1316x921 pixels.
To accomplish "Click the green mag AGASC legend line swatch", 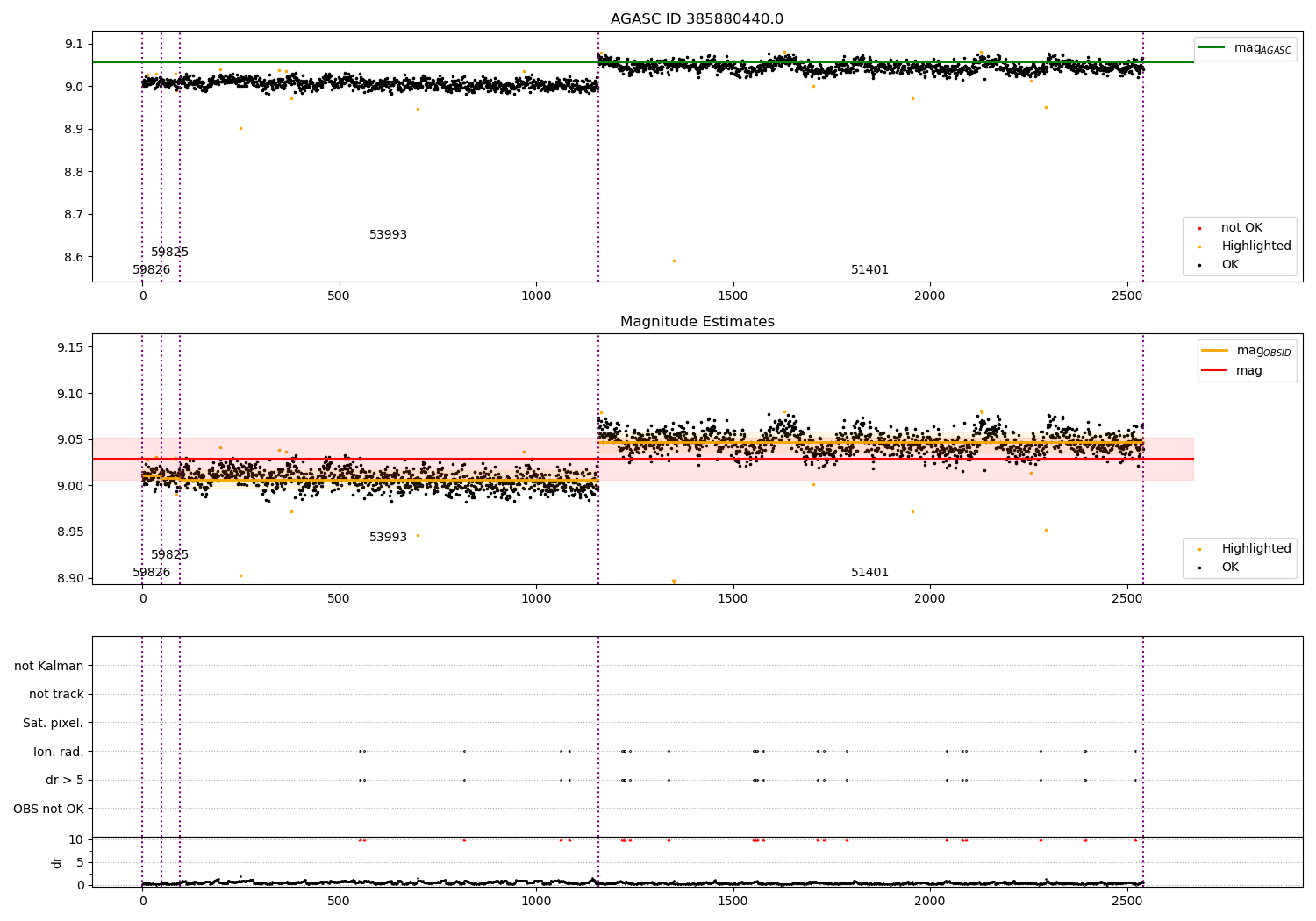I will point(1212,48).
